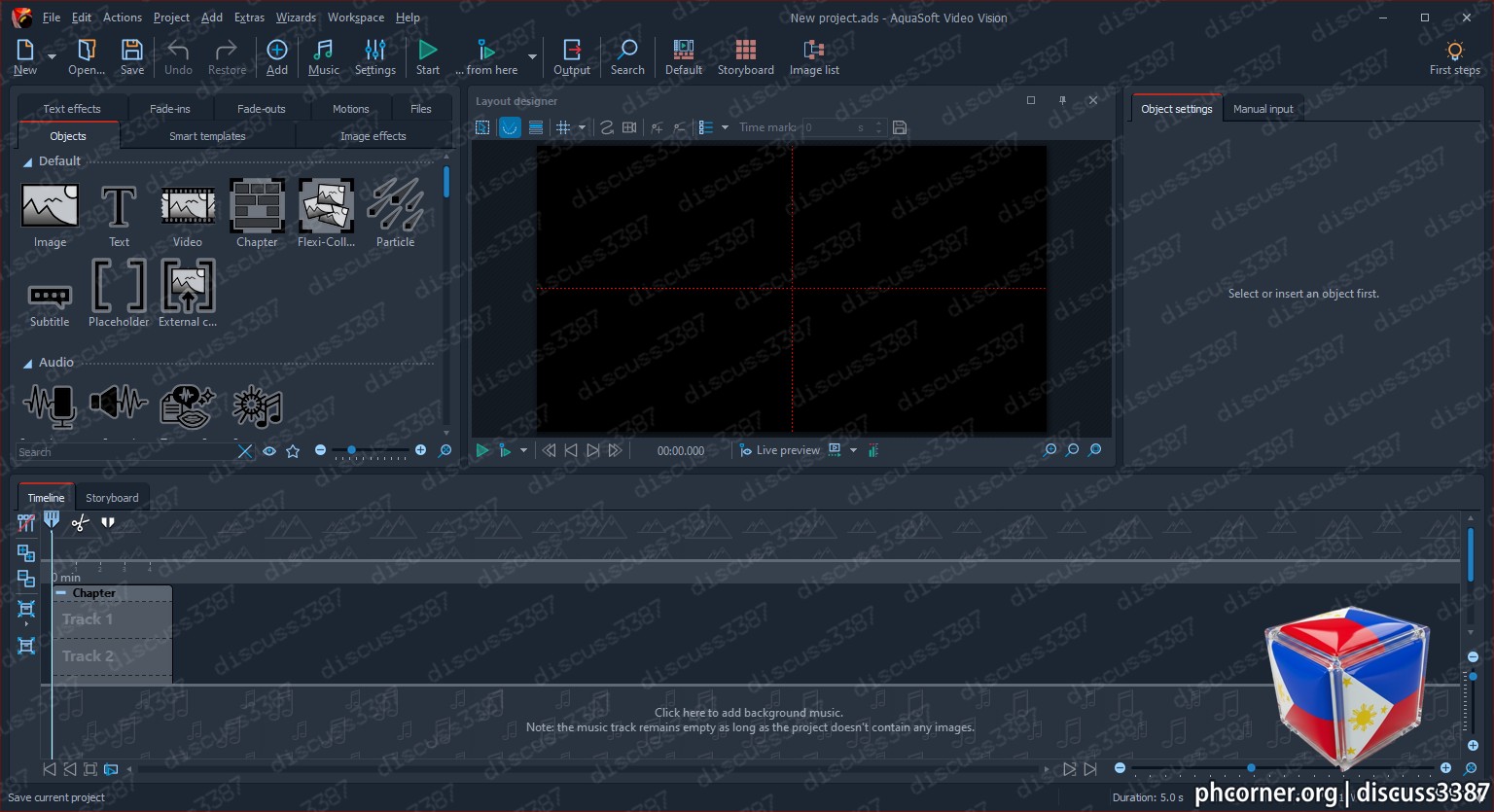Toggle Live preview in Layout designer
1494x812 pixels.
tap(779, 450)
